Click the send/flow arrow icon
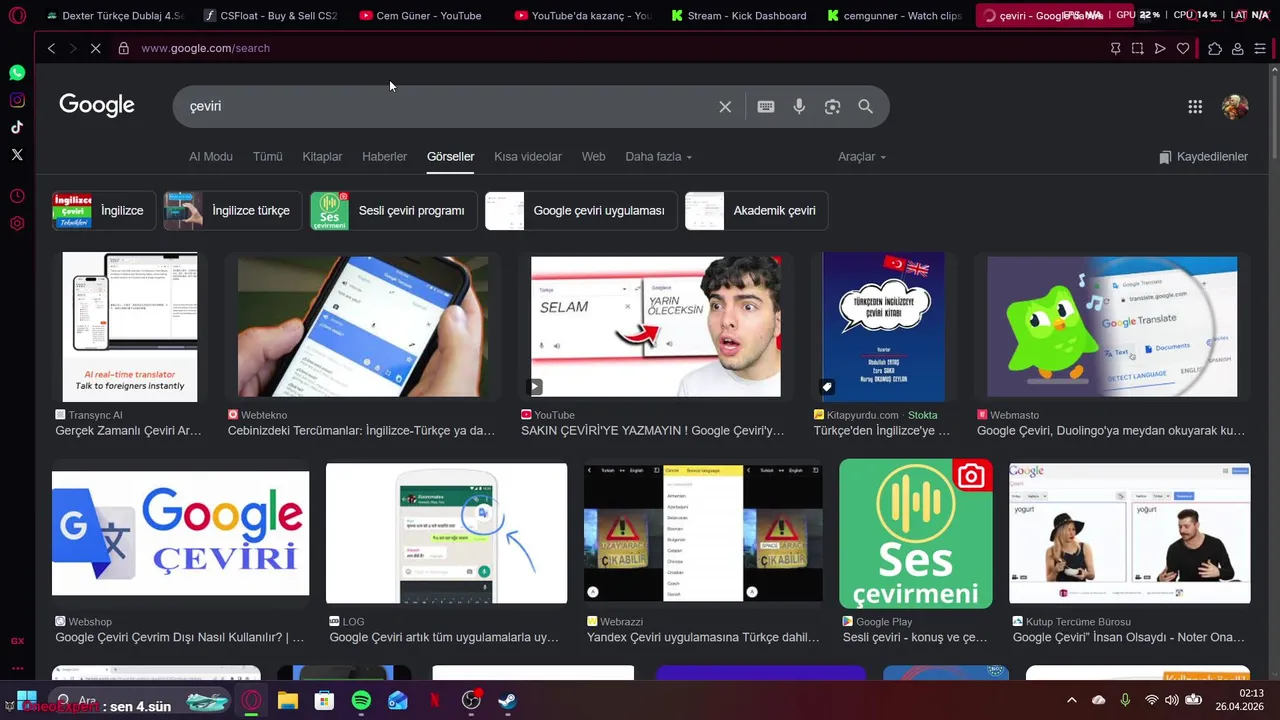This screenshot has width=1280, height=720. click(1160, 48)
